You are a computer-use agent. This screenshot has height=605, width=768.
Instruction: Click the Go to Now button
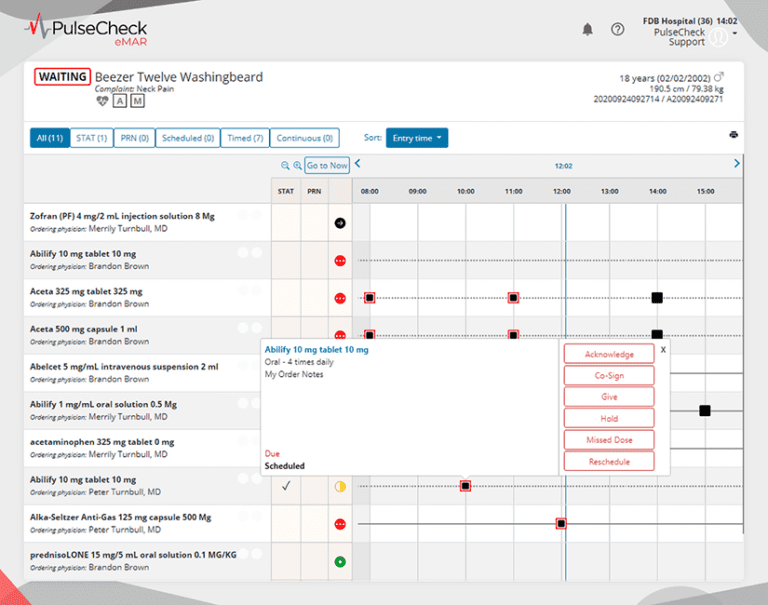pyautogui.click(x=327, y=166)
